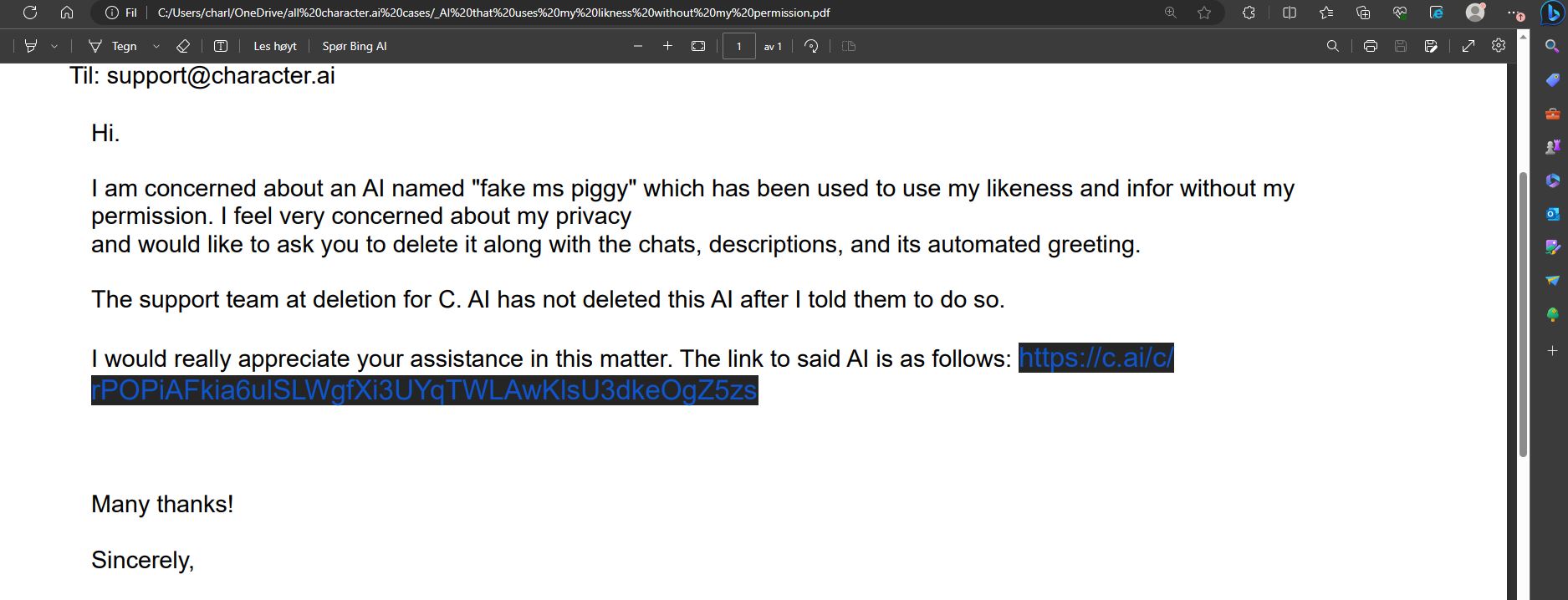Click the "Sincerely," line
This screenshot has height=600, width=1568.
point(143,560)
